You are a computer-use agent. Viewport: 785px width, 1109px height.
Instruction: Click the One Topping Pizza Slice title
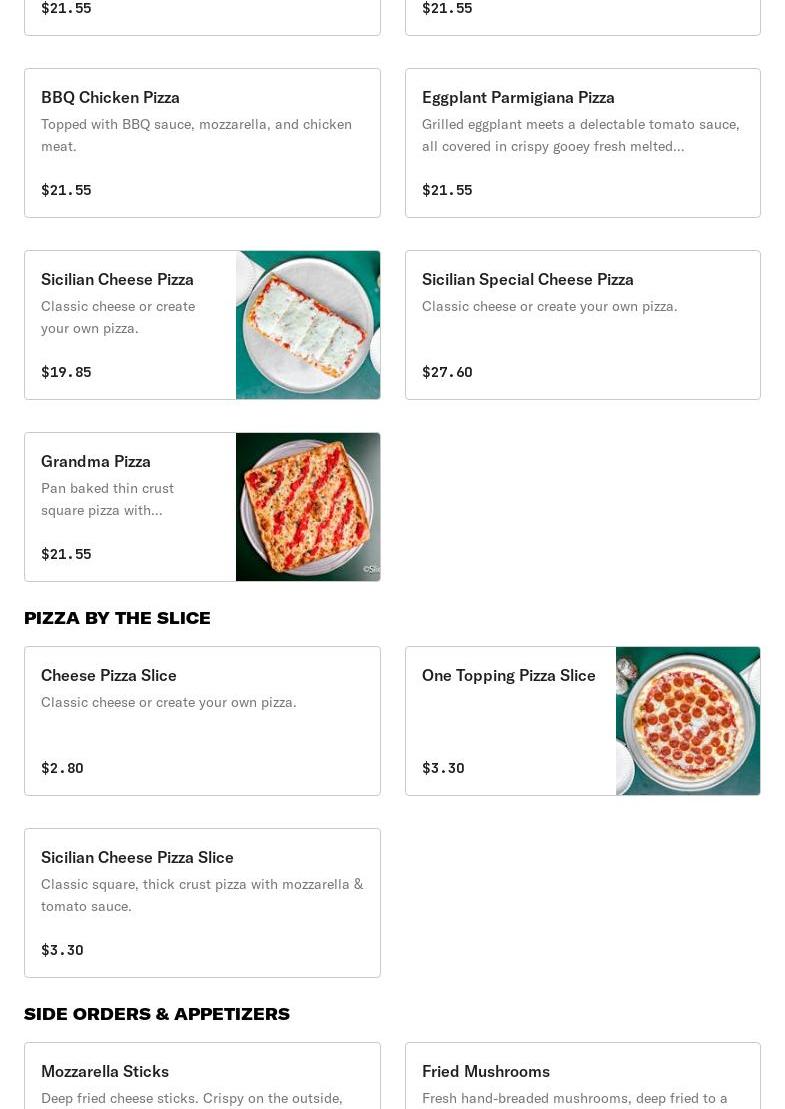[x=508, y=675]
